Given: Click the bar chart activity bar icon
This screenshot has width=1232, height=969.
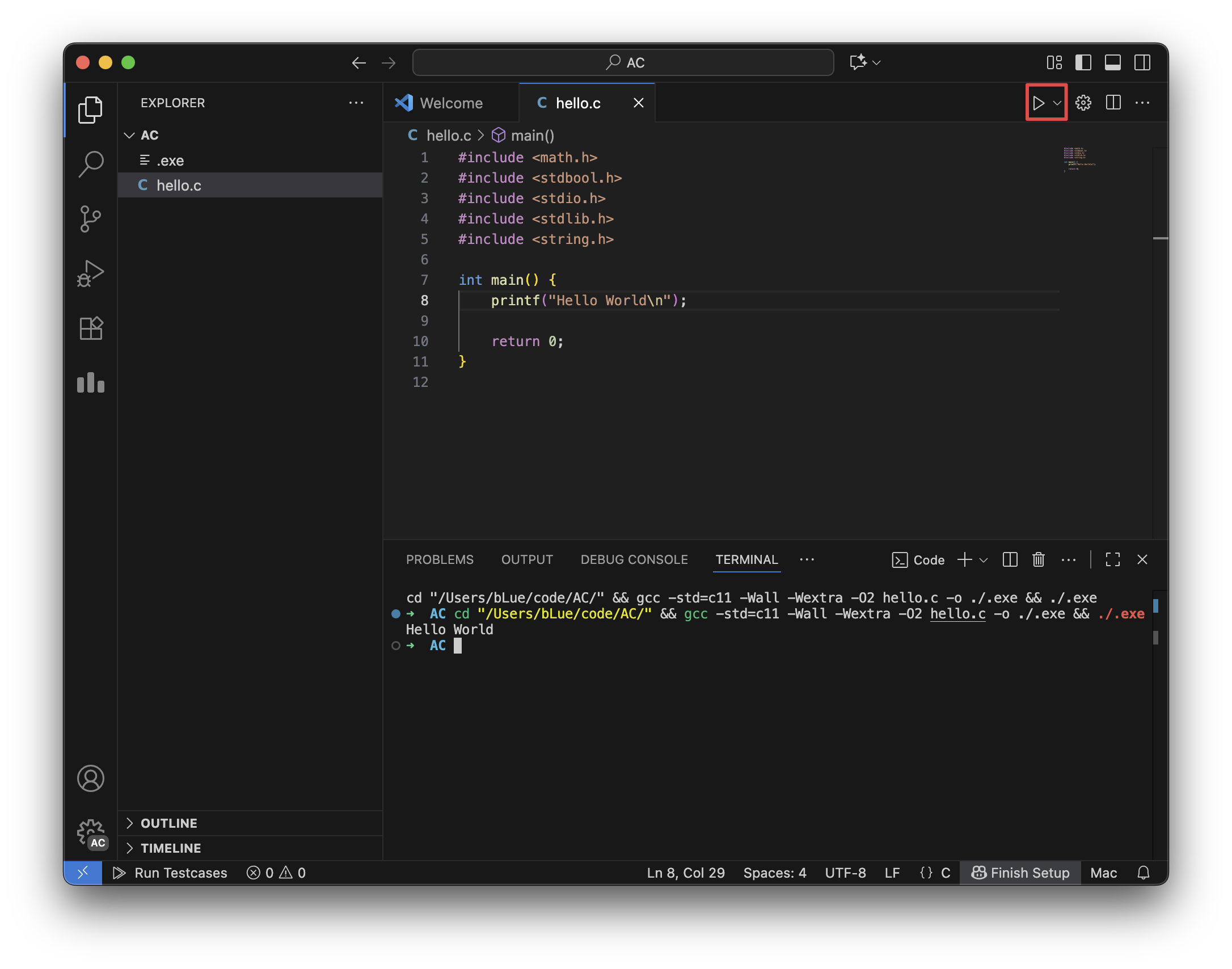Looking at the screenshot, I should coord(90,383).
